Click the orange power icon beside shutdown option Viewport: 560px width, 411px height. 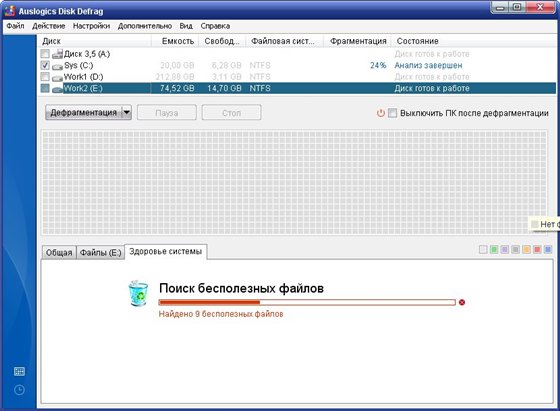click(381, 113)
